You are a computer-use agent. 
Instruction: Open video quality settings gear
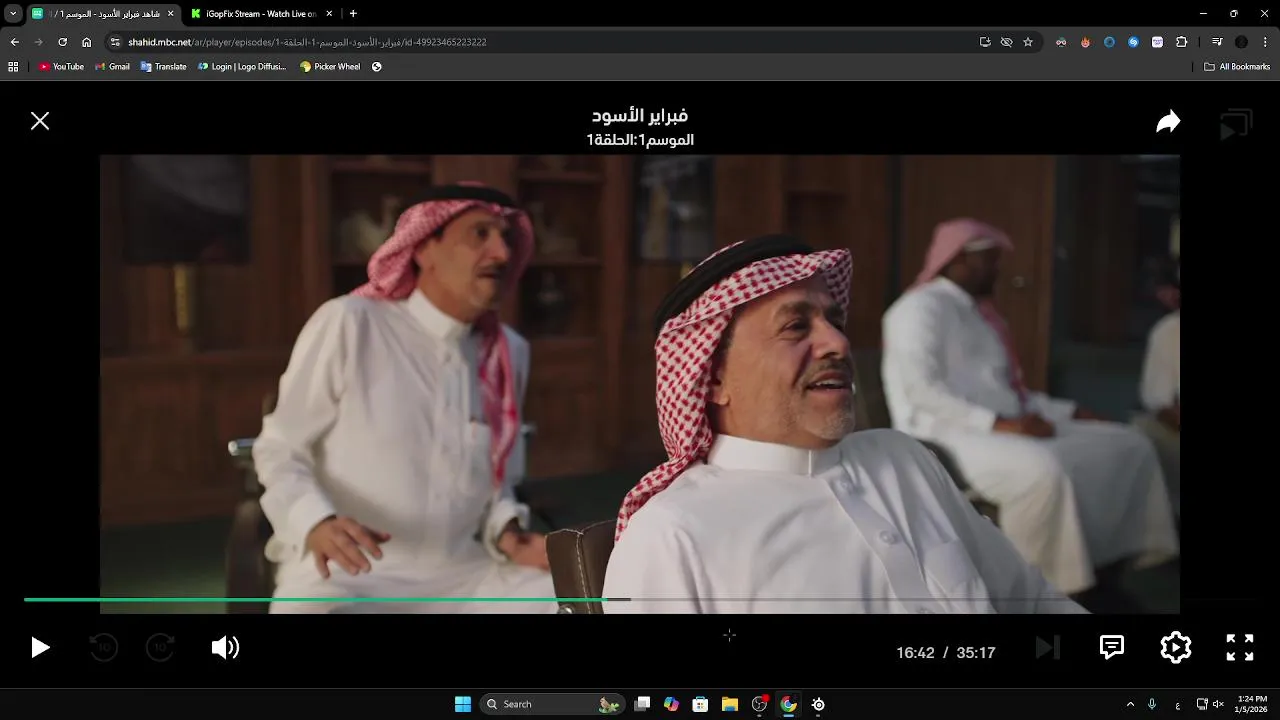click(1176, 648)
